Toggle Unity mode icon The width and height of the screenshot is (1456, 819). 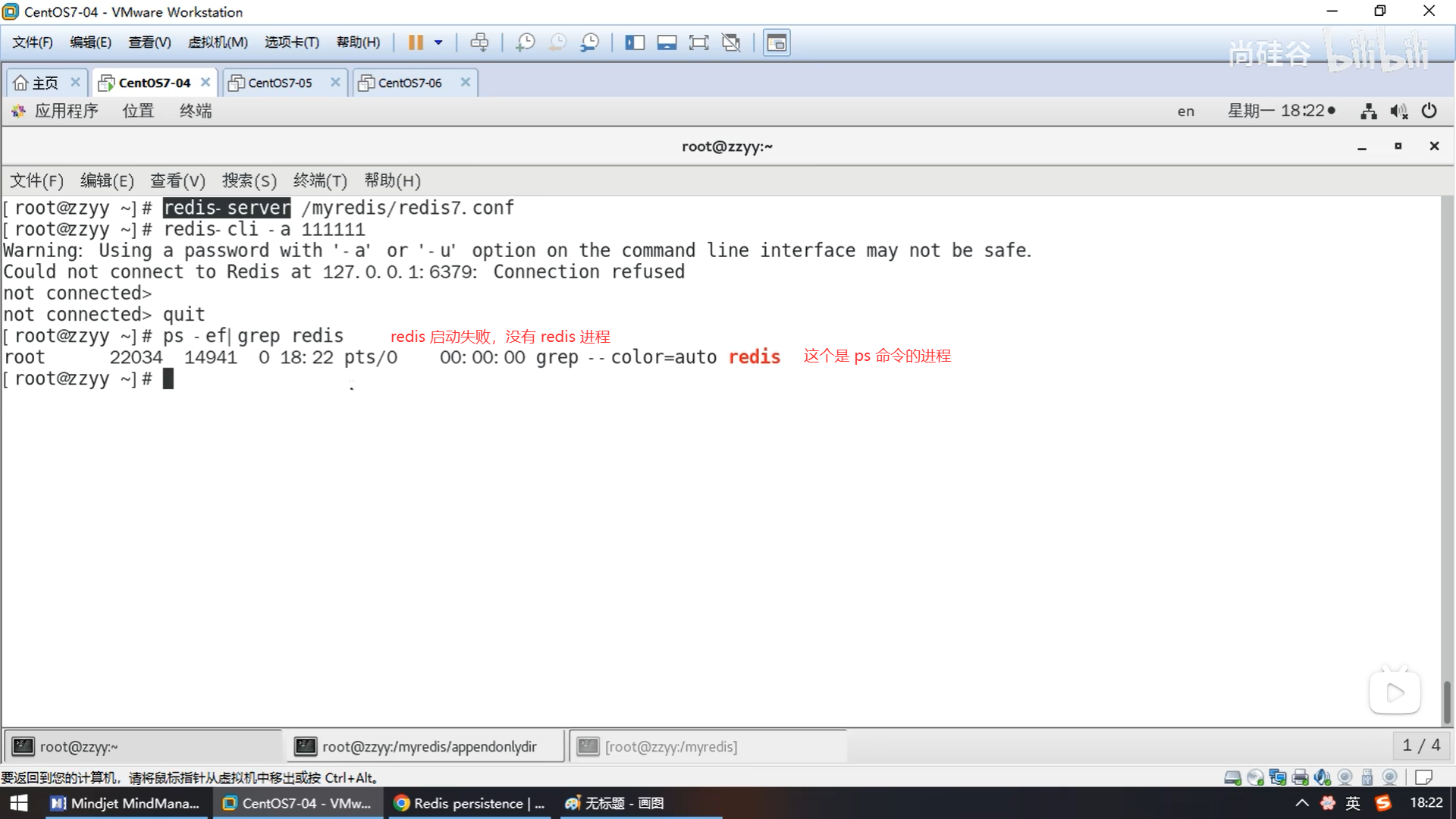point(731,42)
